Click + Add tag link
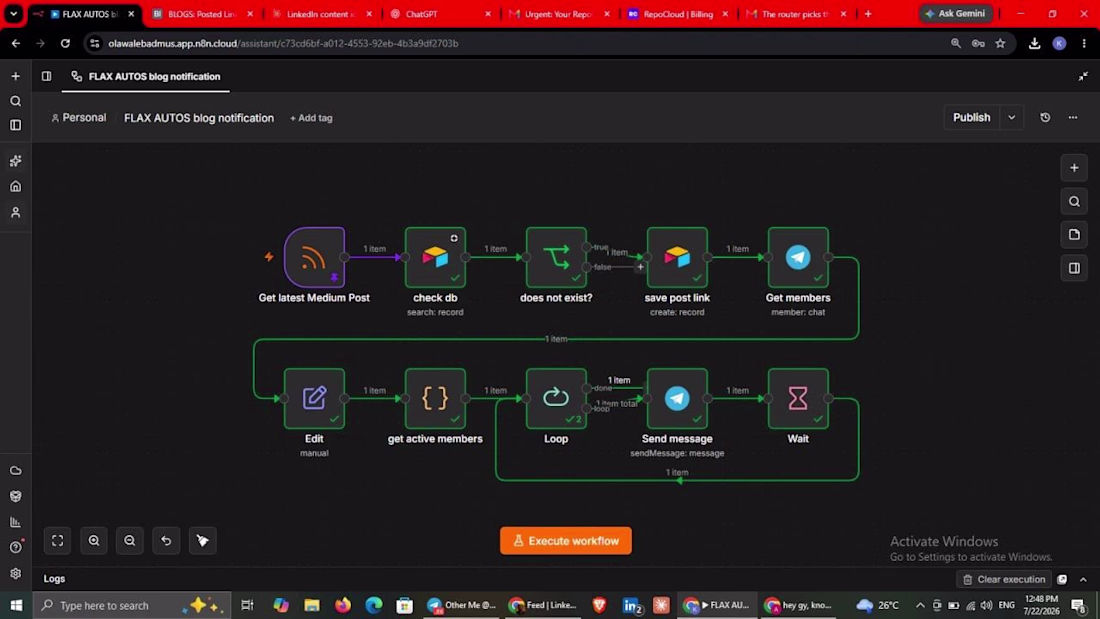Viewport: 1100px width, 619px height. pyautogui.click(x=311, y=118)
